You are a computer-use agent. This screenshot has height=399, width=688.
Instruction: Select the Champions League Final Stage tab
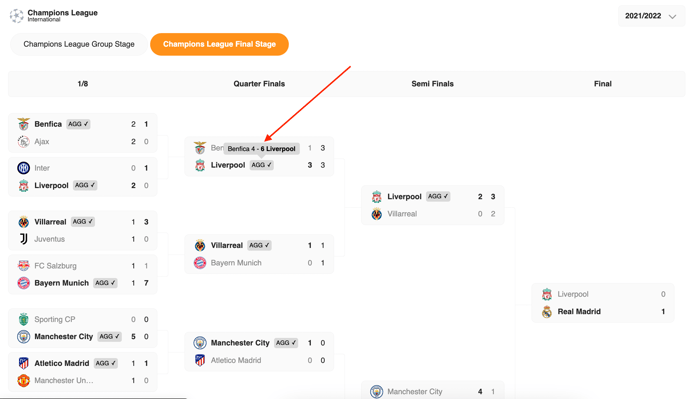coord(219,44)
